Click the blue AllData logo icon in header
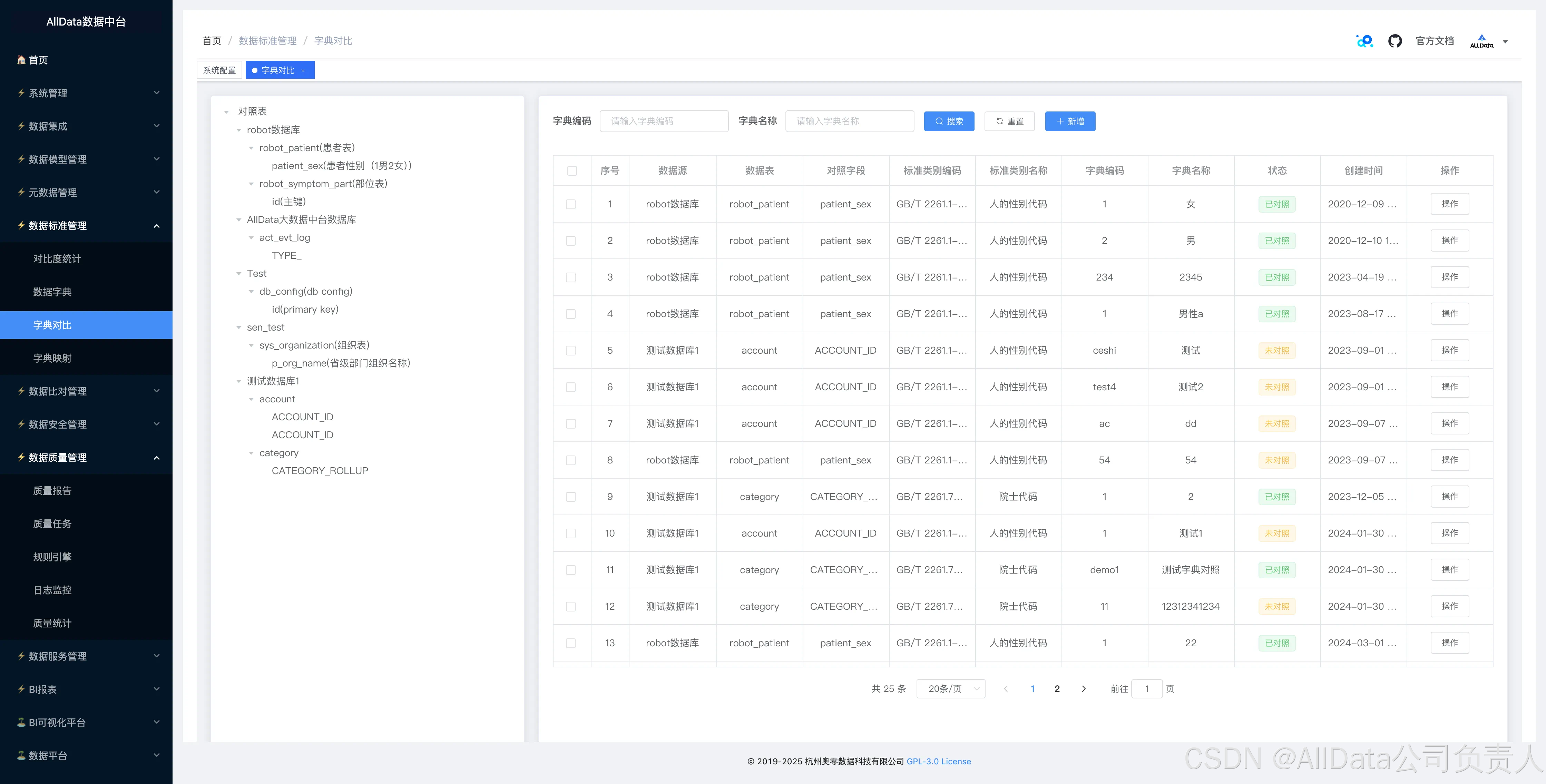This screenshot has width=1546, height=784. [1364, 41]
